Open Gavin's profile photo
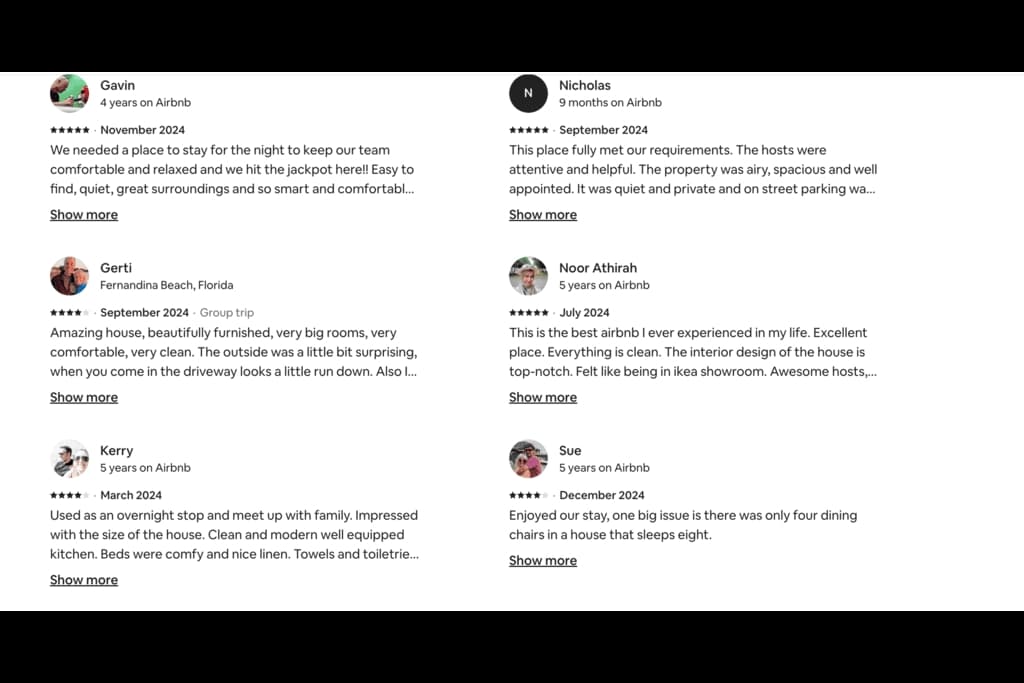1024x683 pixels. pyautogui.click(x=69, y=93)
